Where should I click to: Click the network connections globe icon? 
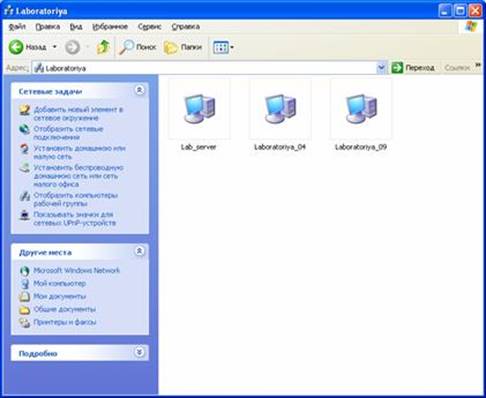(25, 129)
